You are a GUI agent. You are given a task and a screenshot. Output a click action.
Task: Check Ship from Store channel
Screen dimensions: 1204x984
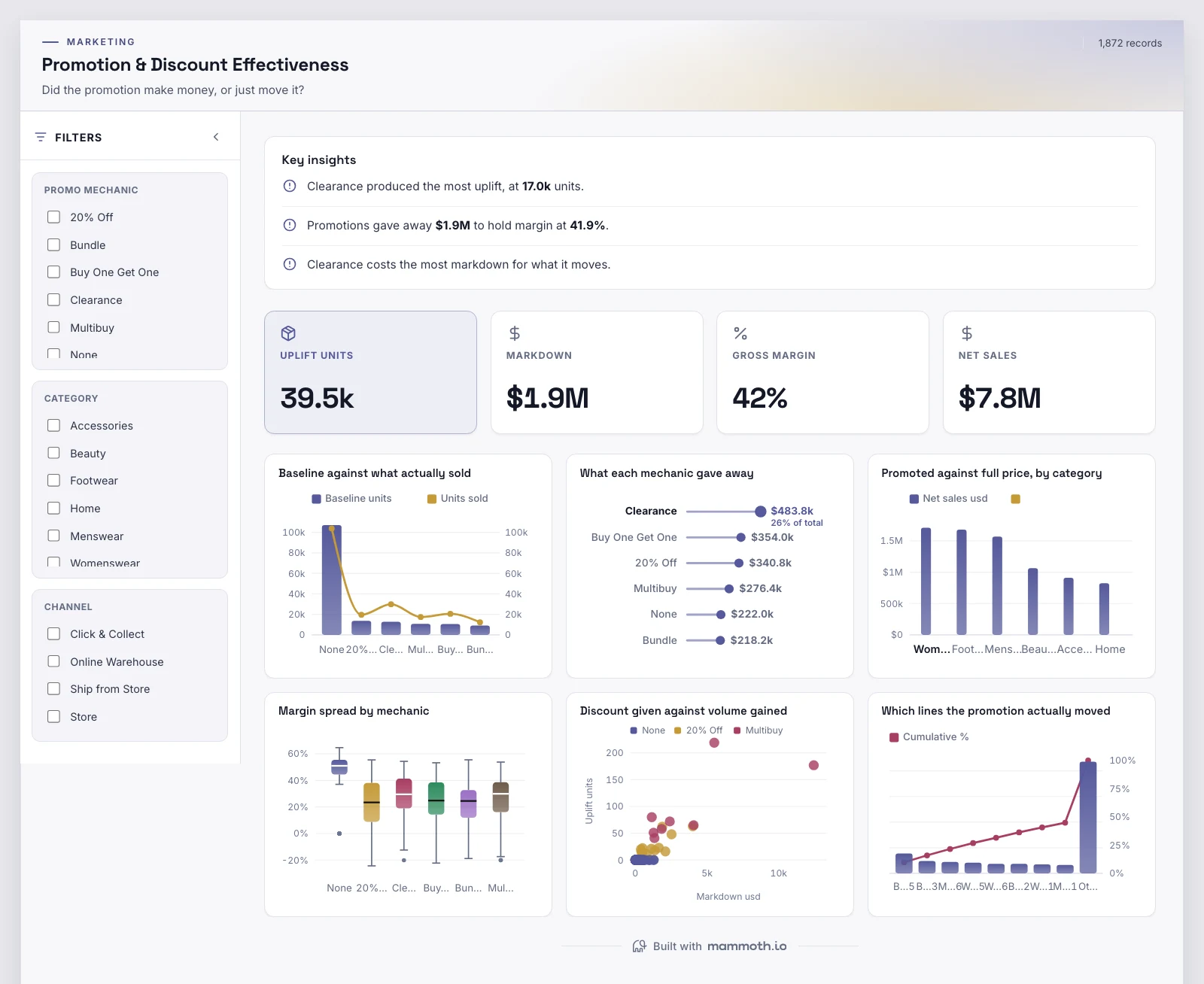coord(54,689)
